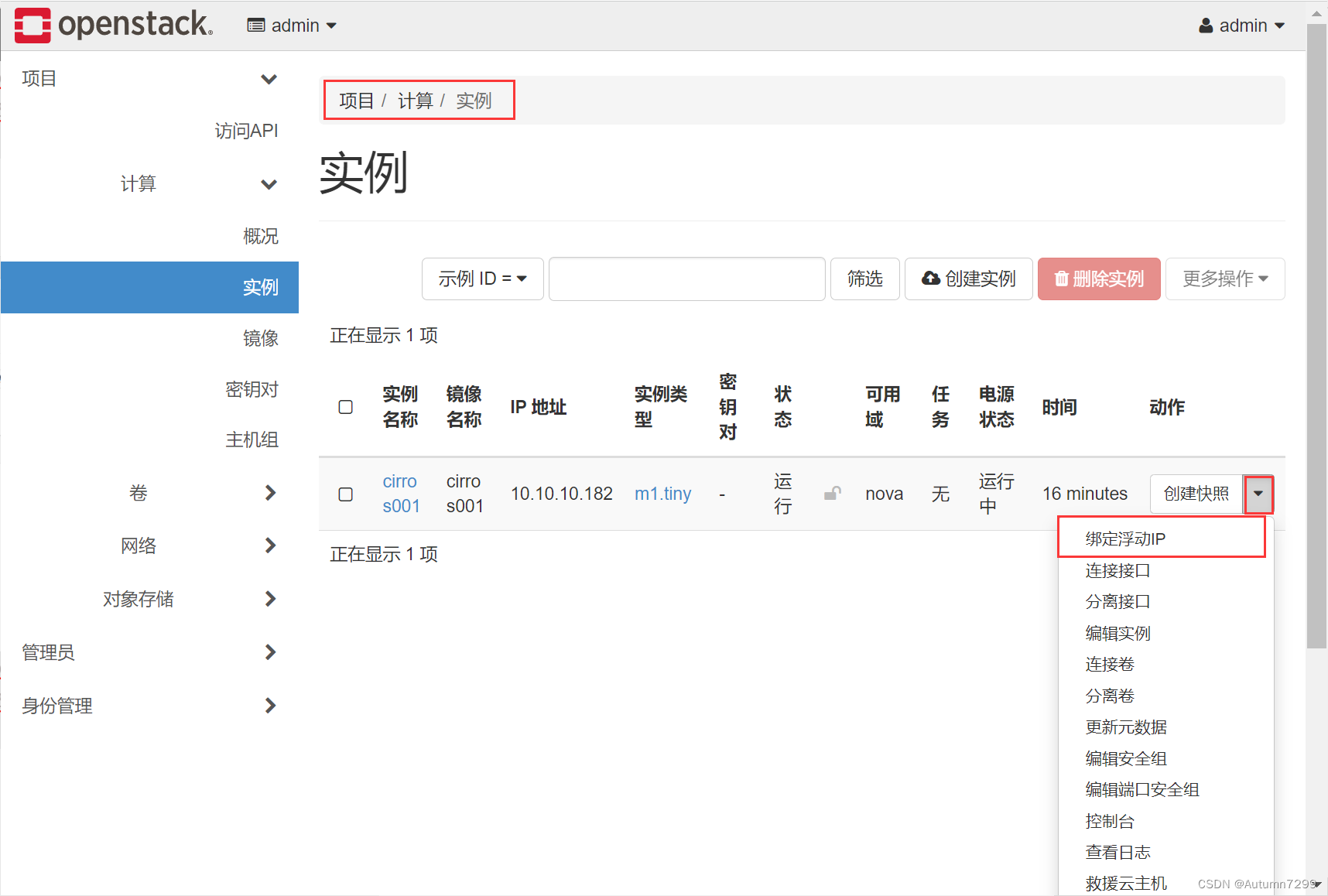The width and height of the screenshot is (1328, 896).
Task: Click the 时间 column header
Action: [x=1059, y=407]
